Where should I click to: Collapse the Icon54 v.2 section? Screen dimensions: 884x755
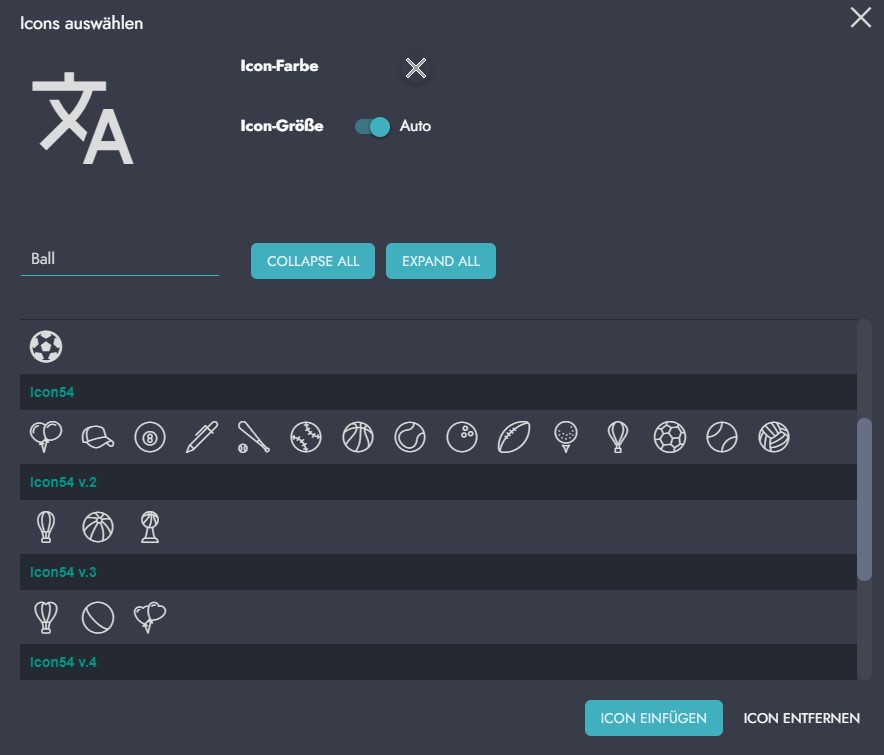(438, 482)
